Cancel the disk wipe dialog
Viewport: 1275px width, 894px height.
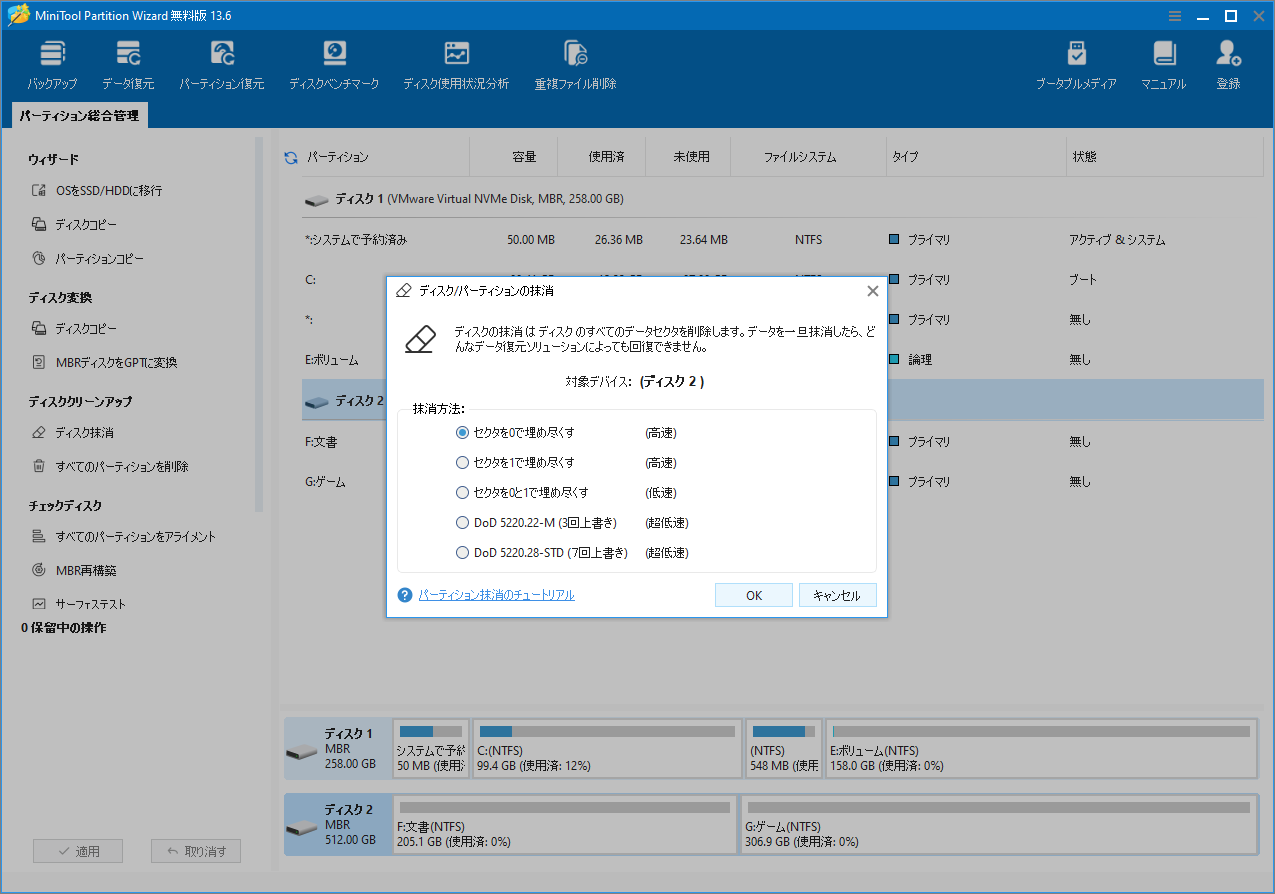click(x=838, y=594)
